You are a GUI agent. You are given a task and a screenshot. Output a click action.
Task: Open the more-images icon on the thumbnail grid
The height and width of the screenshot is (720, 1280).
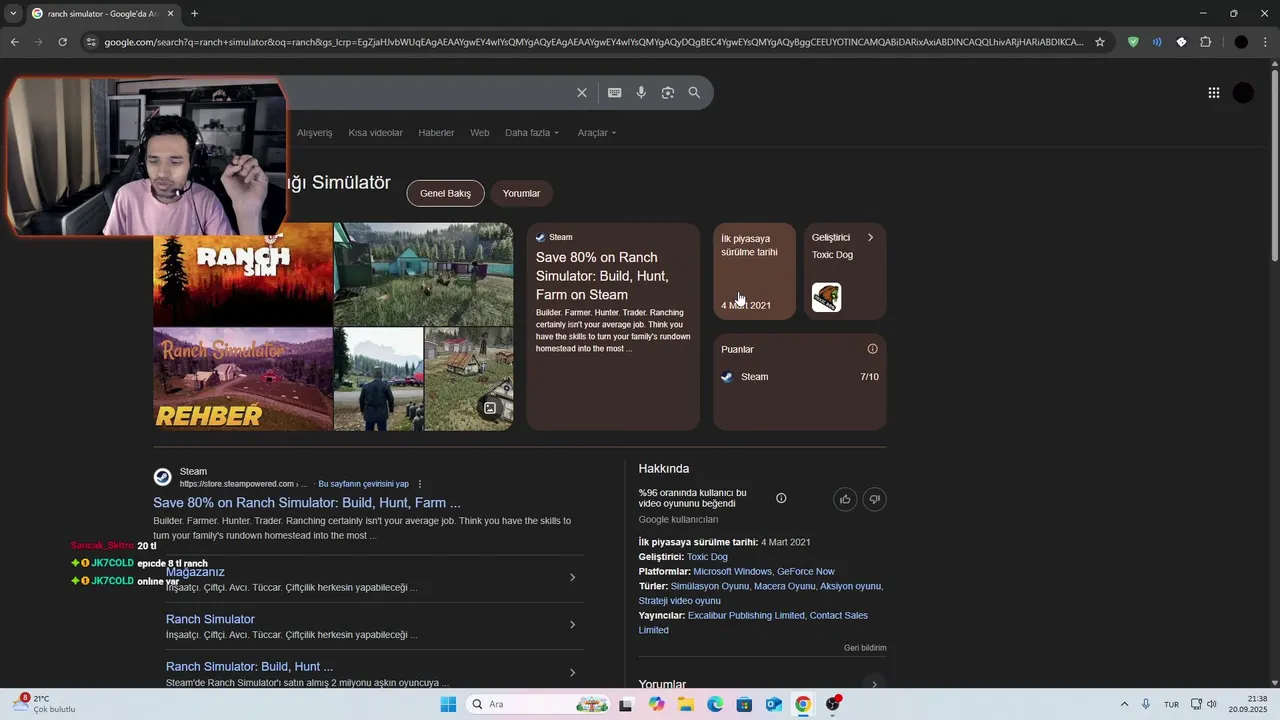pos(490,408)
